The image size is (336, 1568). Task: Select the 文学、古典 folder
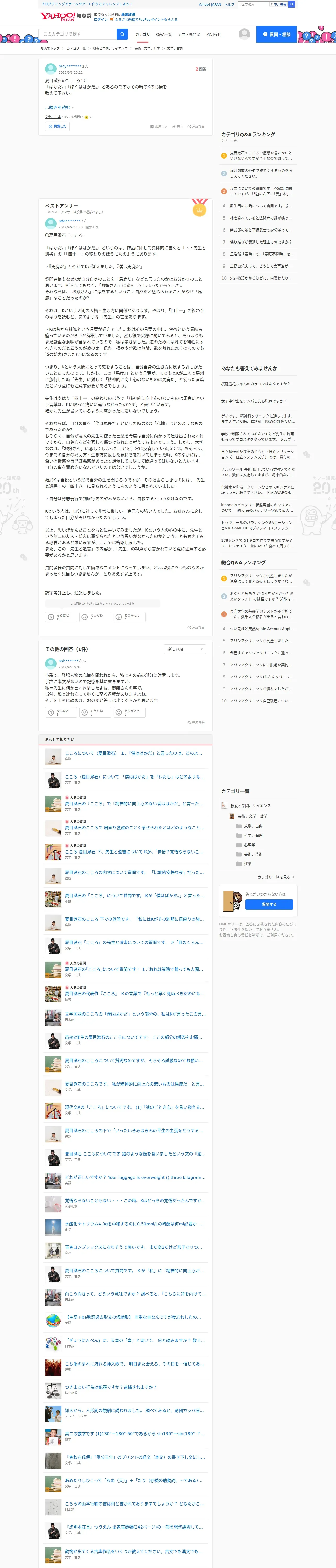(x=253, y=826)
